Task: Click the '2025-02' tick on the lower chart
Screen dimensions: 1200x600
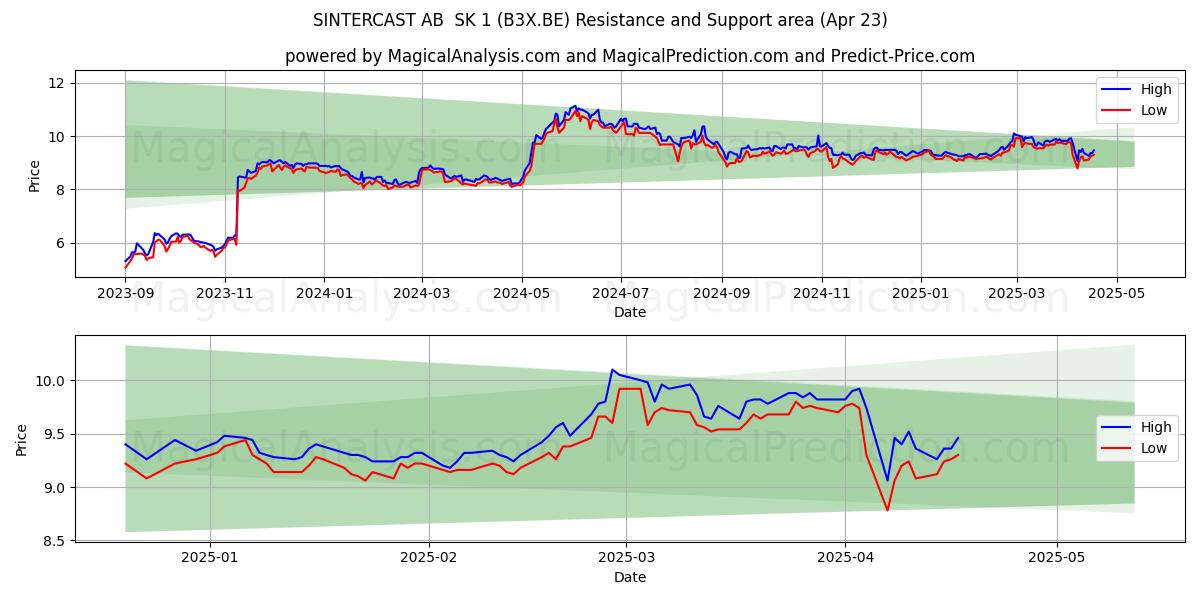Action: (x=428, y=559)
